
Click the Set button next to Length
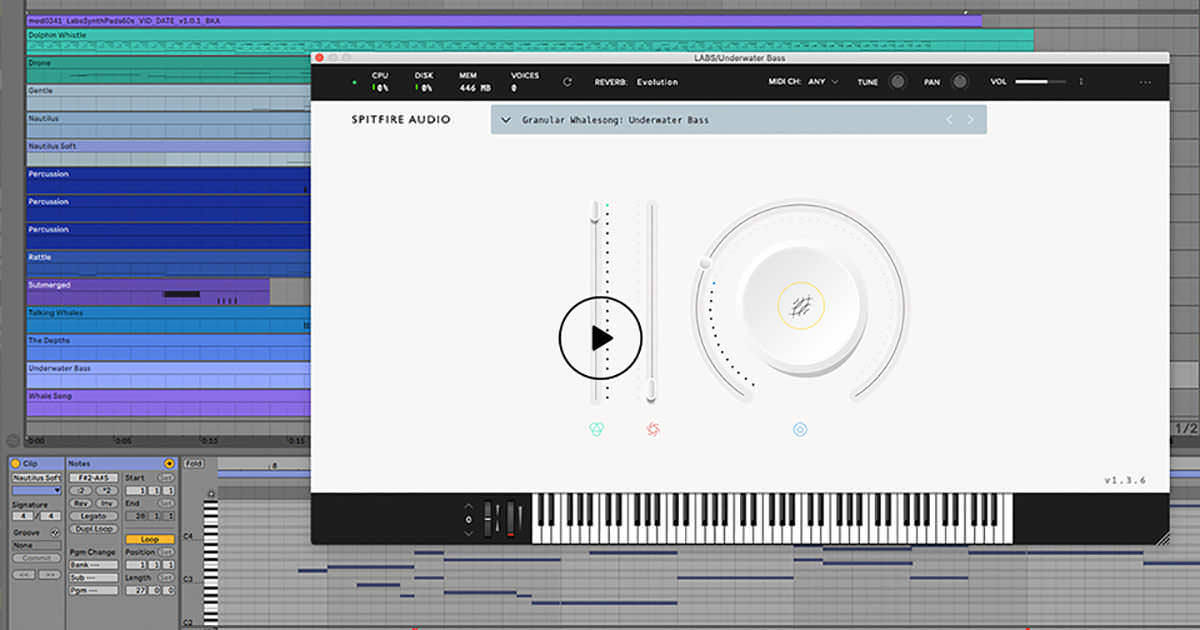[166, 578]
